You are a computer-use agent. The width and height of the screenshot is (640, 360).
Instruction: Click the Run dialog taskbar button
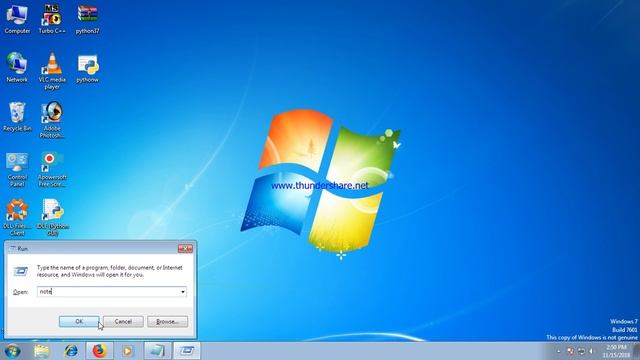(x=187, y=351)
